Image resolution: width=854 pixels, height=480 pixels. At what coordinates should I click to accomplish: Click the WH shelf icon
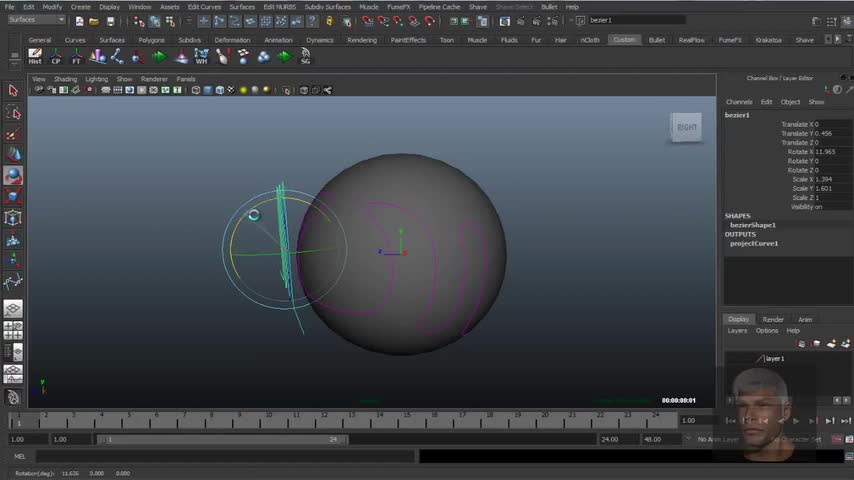(201, 57)
